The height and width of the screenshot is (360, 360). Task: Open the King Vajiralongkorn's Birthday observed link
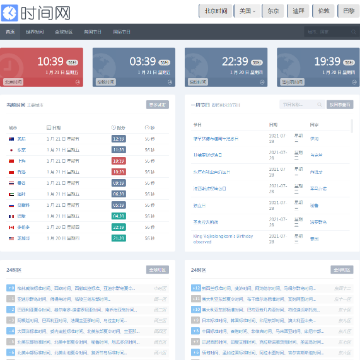pyautogui.click(x=223, y=239)
